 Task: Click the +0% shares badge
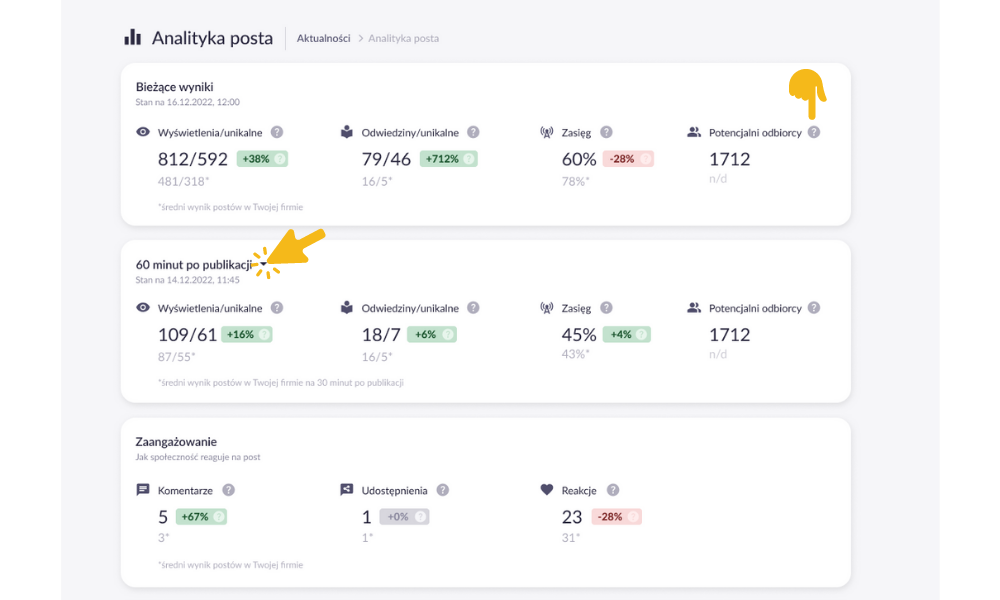click(404, 516)
